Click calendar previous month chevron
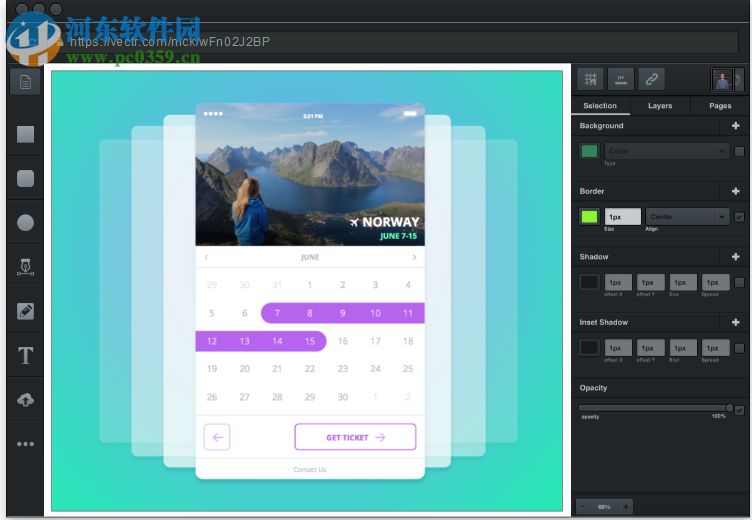The width and height of the screenshot is (752, 520). pos(206,257)
